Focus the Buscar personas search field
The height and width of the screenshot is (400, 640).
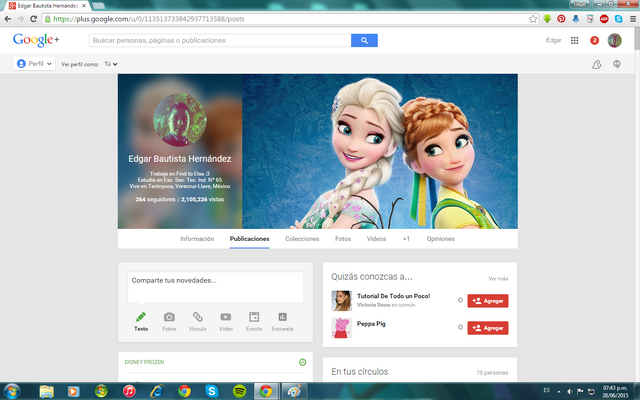pyautogui.click(x=220, y=40)
